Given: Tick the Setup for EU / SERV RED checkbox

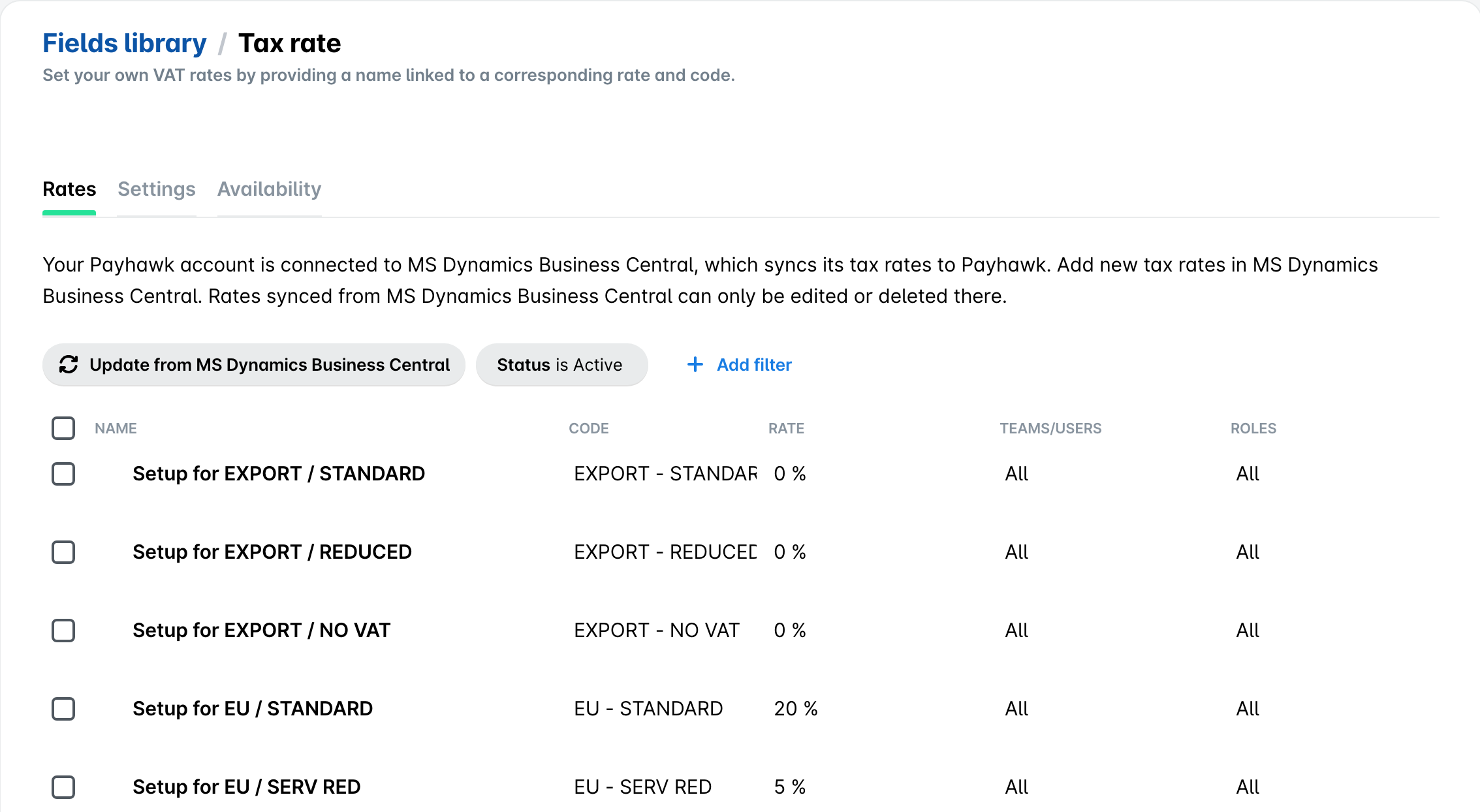Looking at the screenshot, I should click(x=63, y=787).
